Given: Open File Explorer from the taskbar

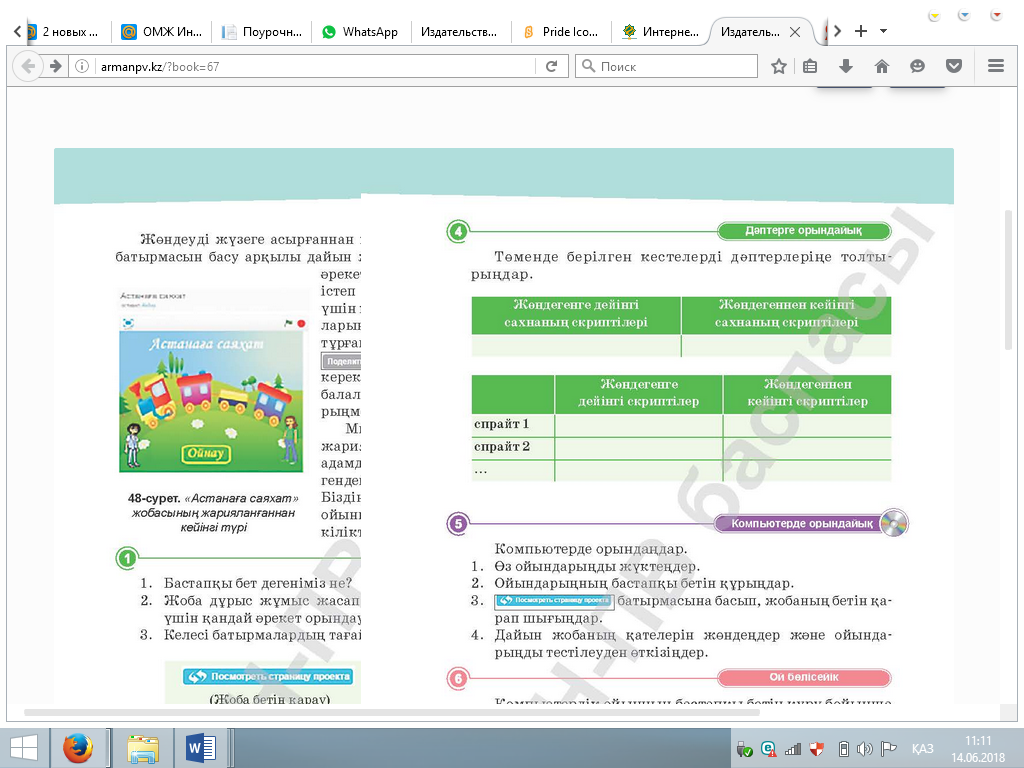Looking at the screenshot, I should 143,748.
